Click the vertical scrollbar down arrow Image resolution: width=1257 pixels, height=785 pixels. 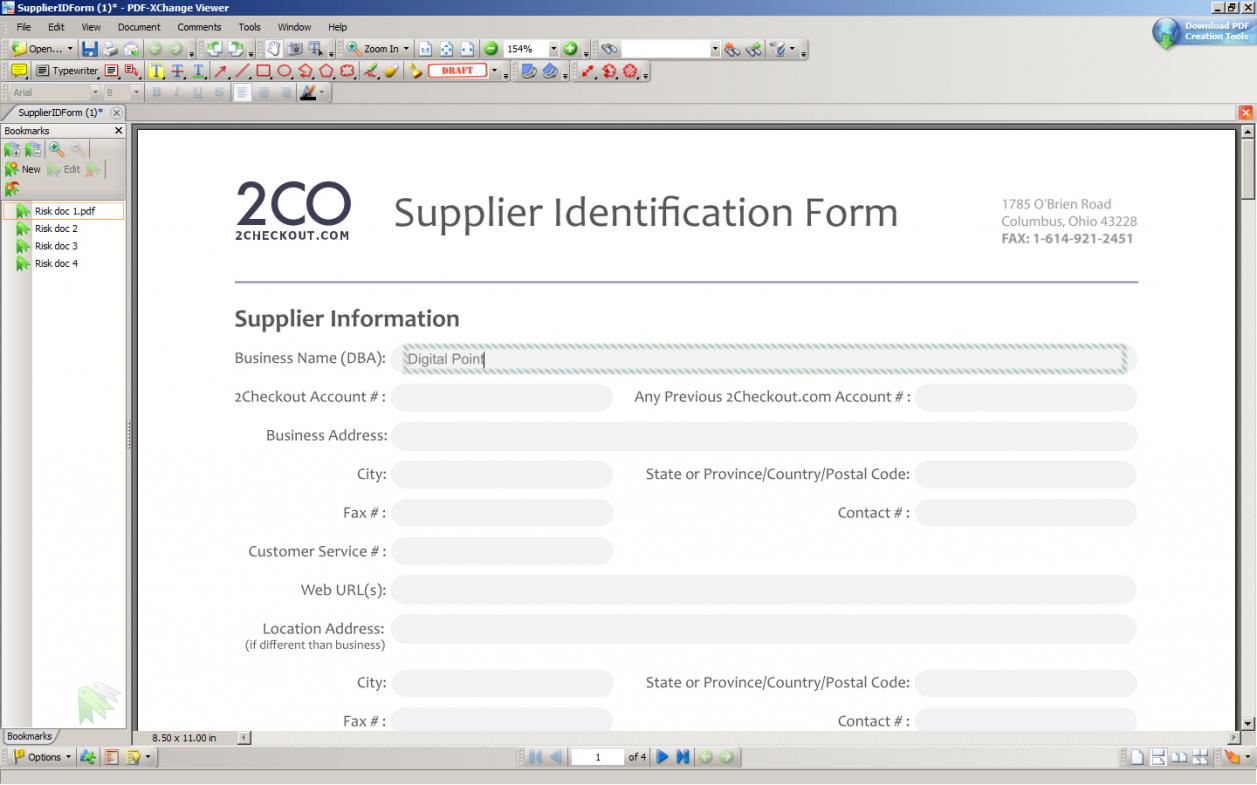click(1247, 723)
